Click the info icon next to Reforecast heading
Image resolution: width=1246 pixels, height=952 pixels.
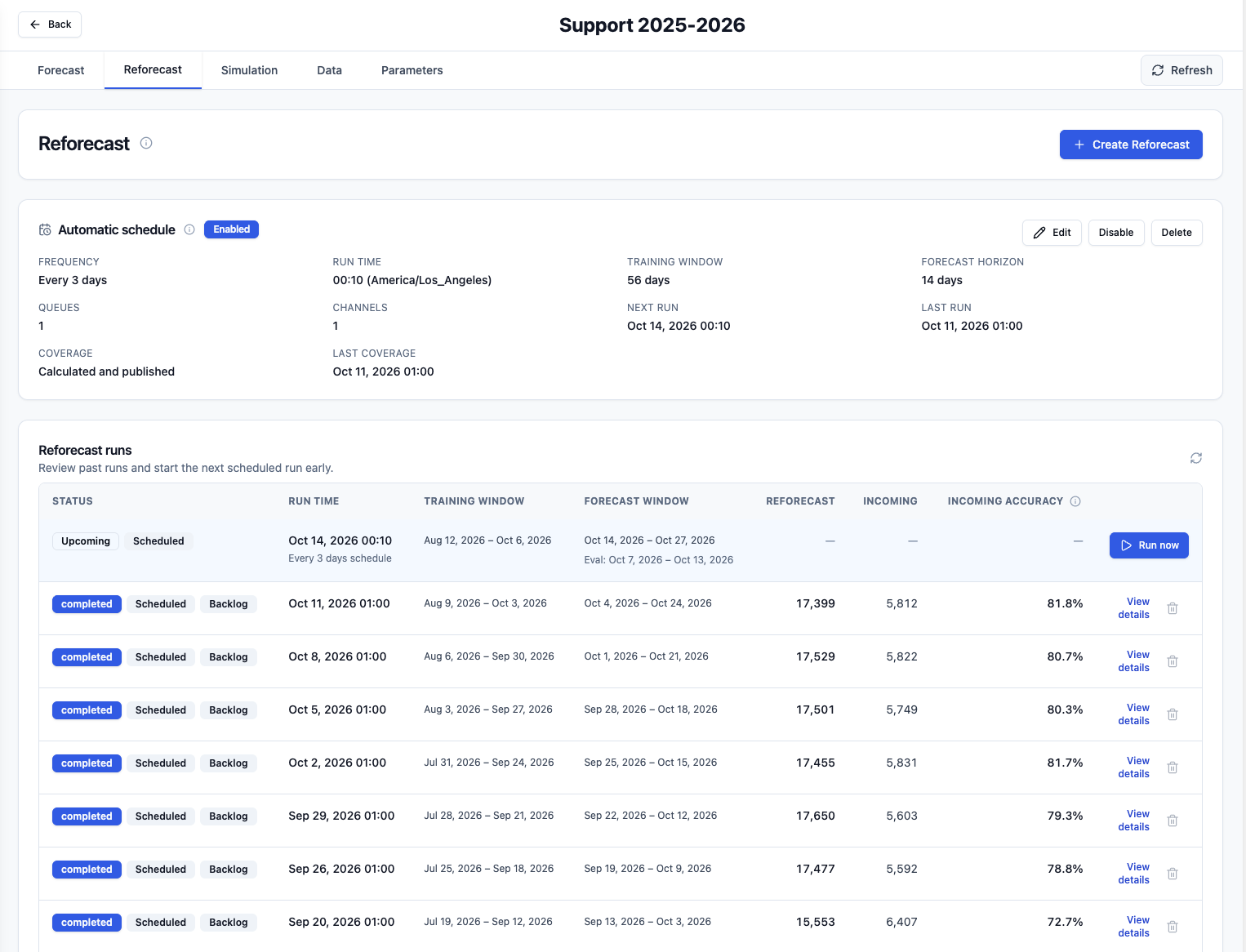(146, 143)
